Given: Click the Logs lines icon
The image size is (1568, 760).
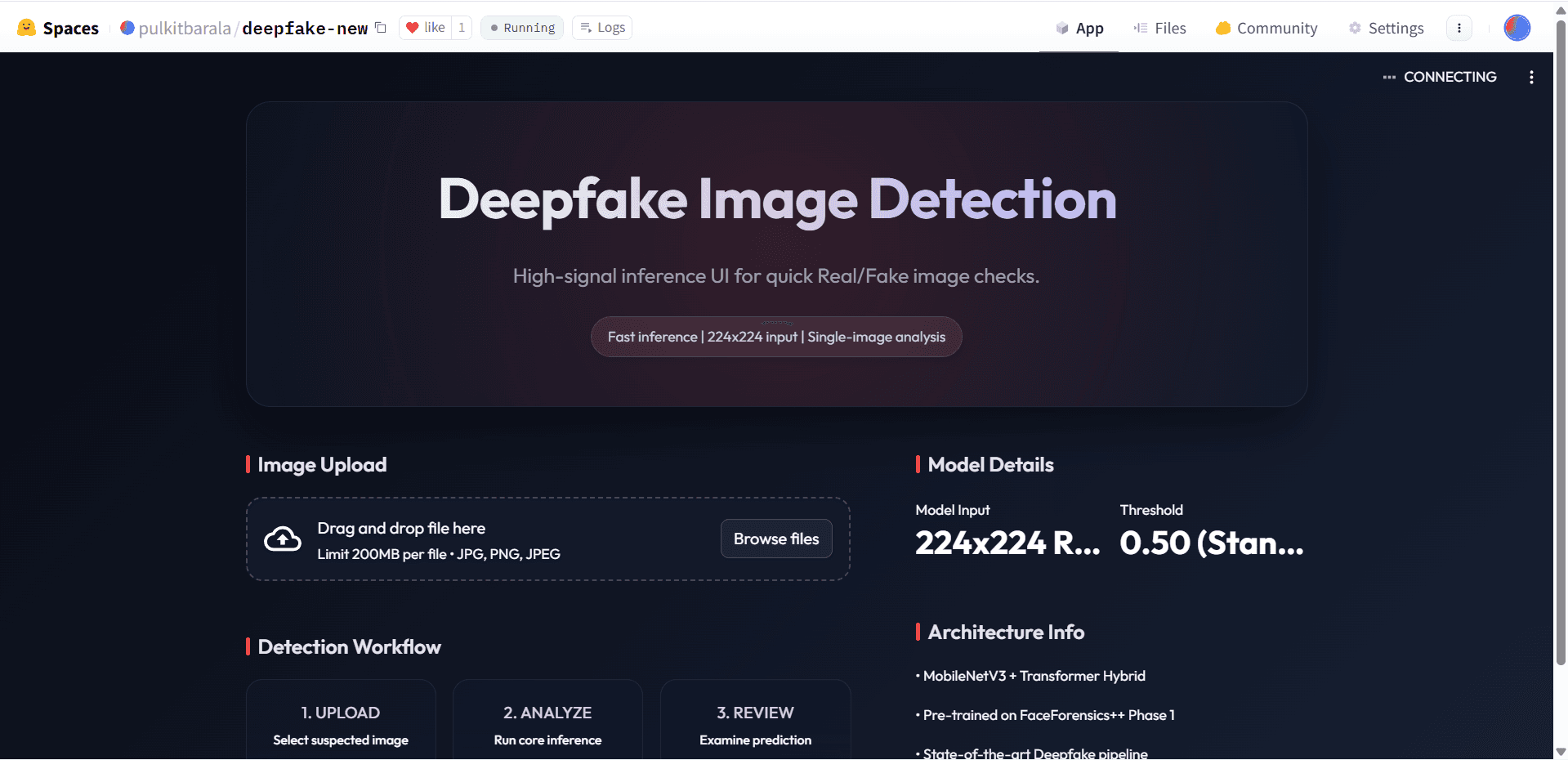Looking at the screenshot, I should 586,28.
